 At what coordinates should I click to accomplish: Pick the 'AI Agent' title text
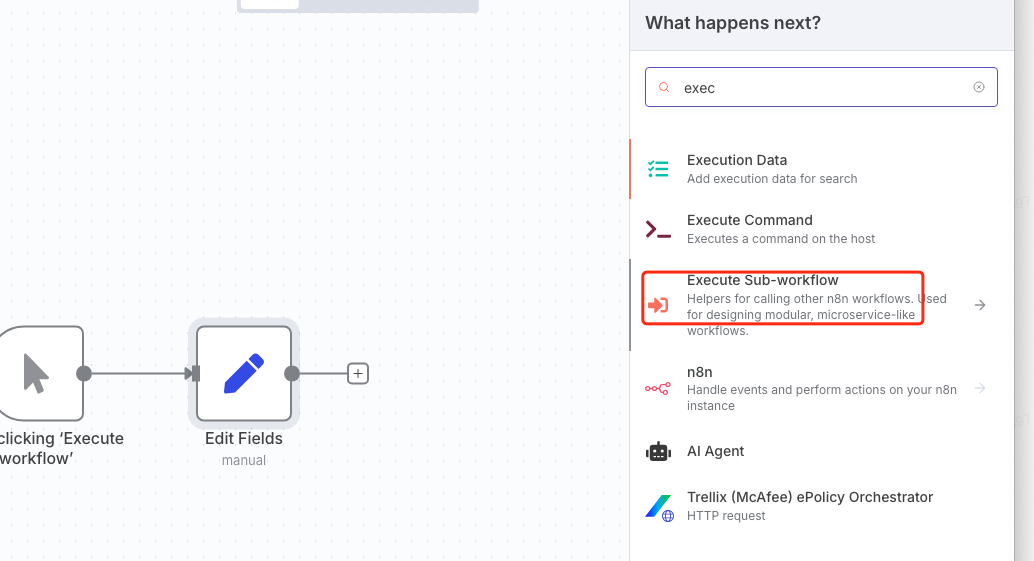tap(715, 451)
